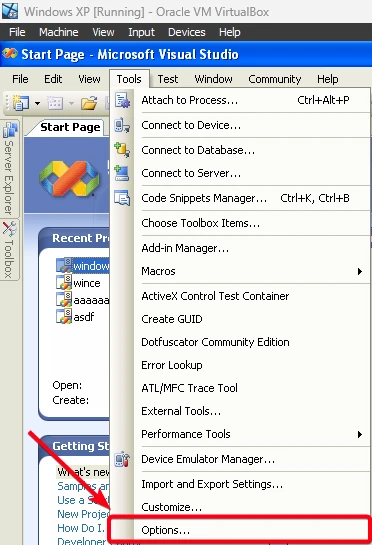Open VirtualBox Machine menu

coord(58,32)
